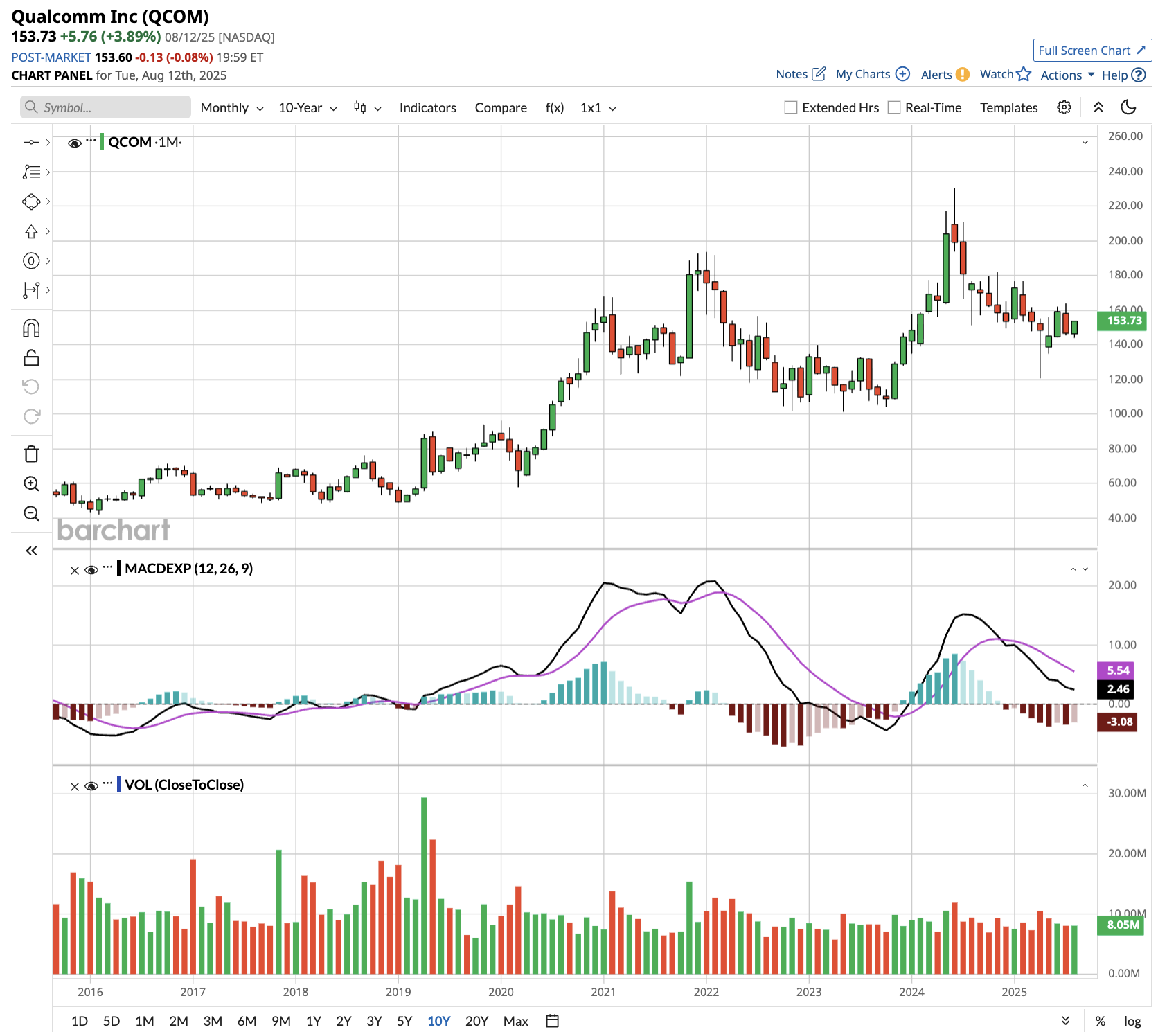Open the Help question mark icon
Viewport: 1176px width, 1032px height.
[1139, 75]
